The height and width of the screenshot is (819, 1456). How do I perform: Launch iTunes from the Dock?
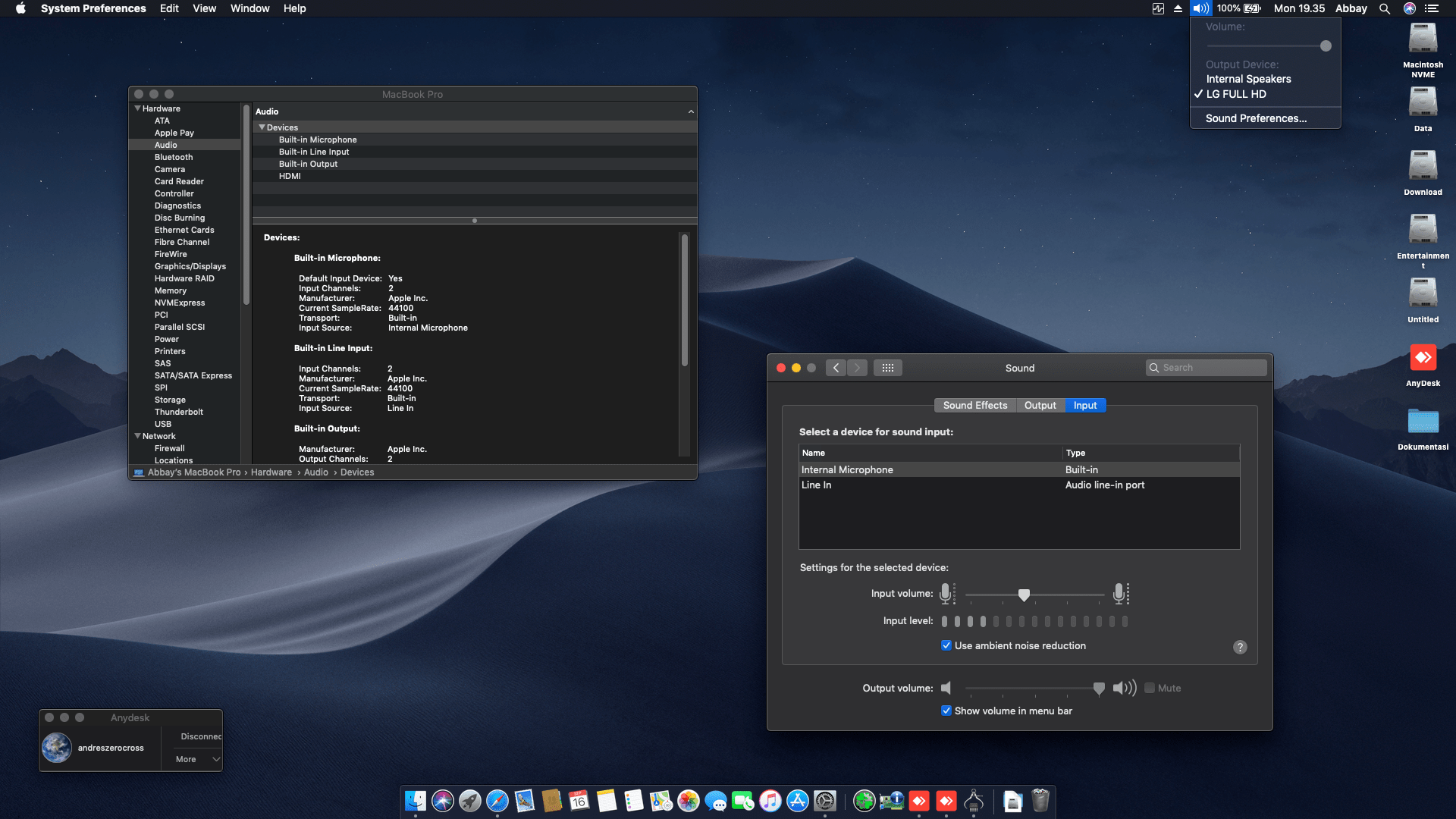point(770,802)
